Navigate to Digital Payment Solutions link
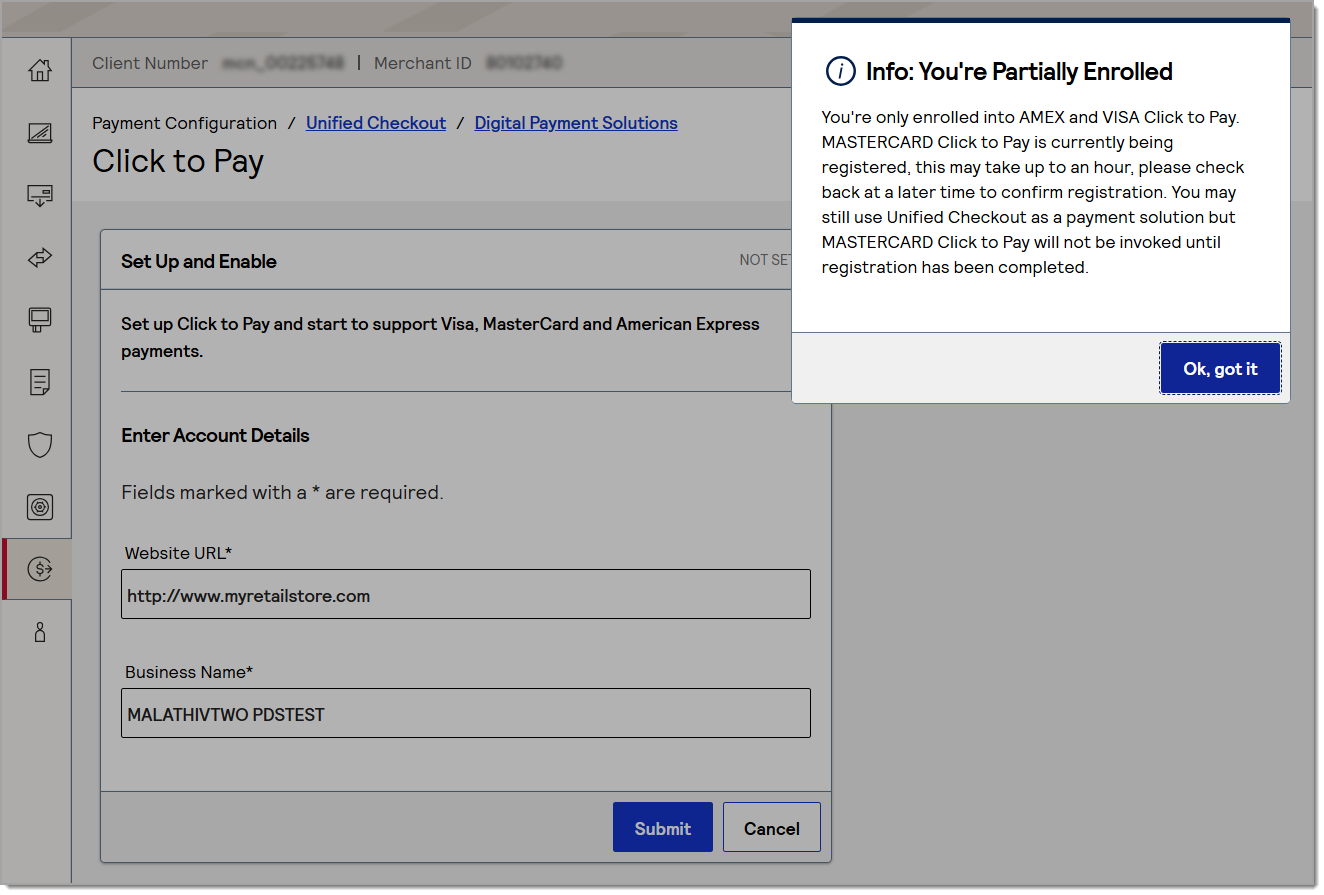Viewport: 1324px width, 895px height. coord(575,123)
